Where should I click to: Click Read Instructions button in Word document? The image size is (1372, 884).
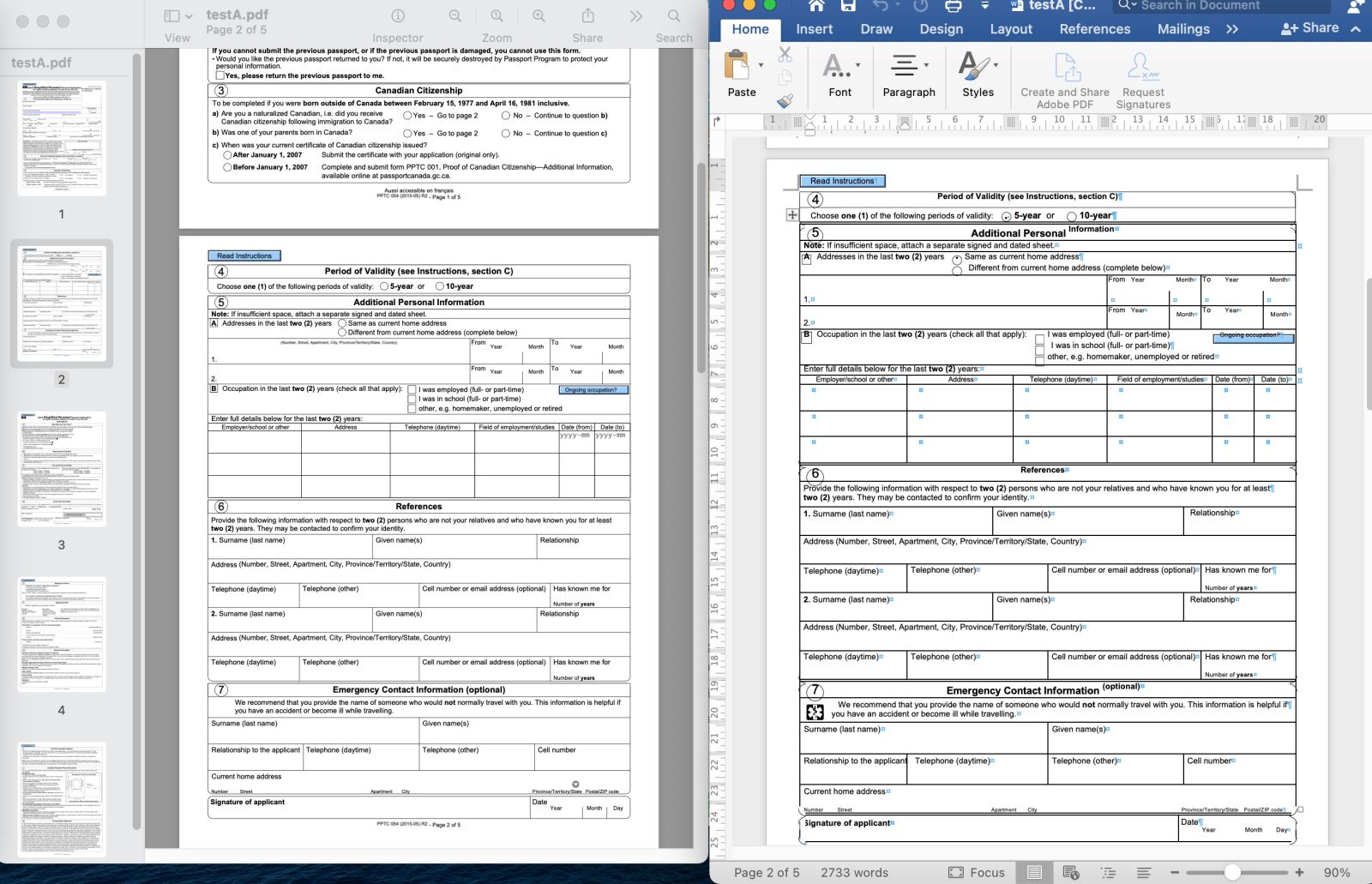pos(842,181)
